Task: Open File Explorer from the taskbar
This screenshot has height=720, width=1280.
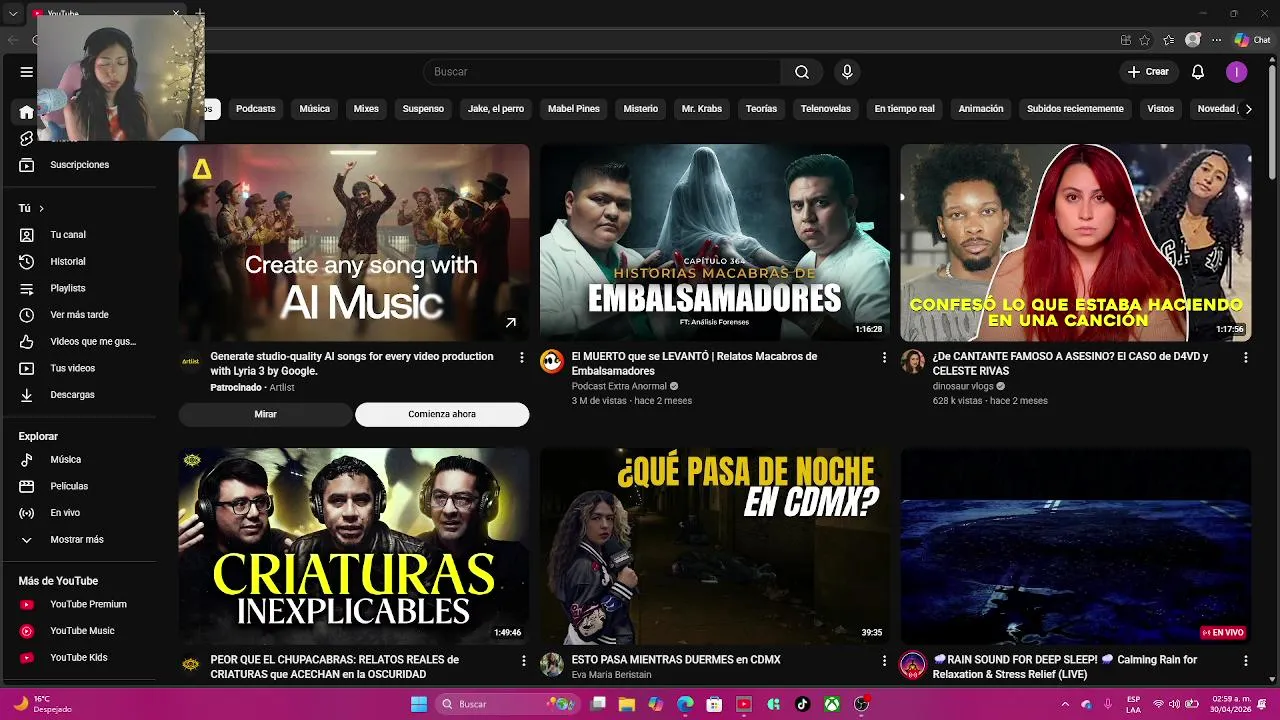Action: pyautogui.click(x=627, y=704)
